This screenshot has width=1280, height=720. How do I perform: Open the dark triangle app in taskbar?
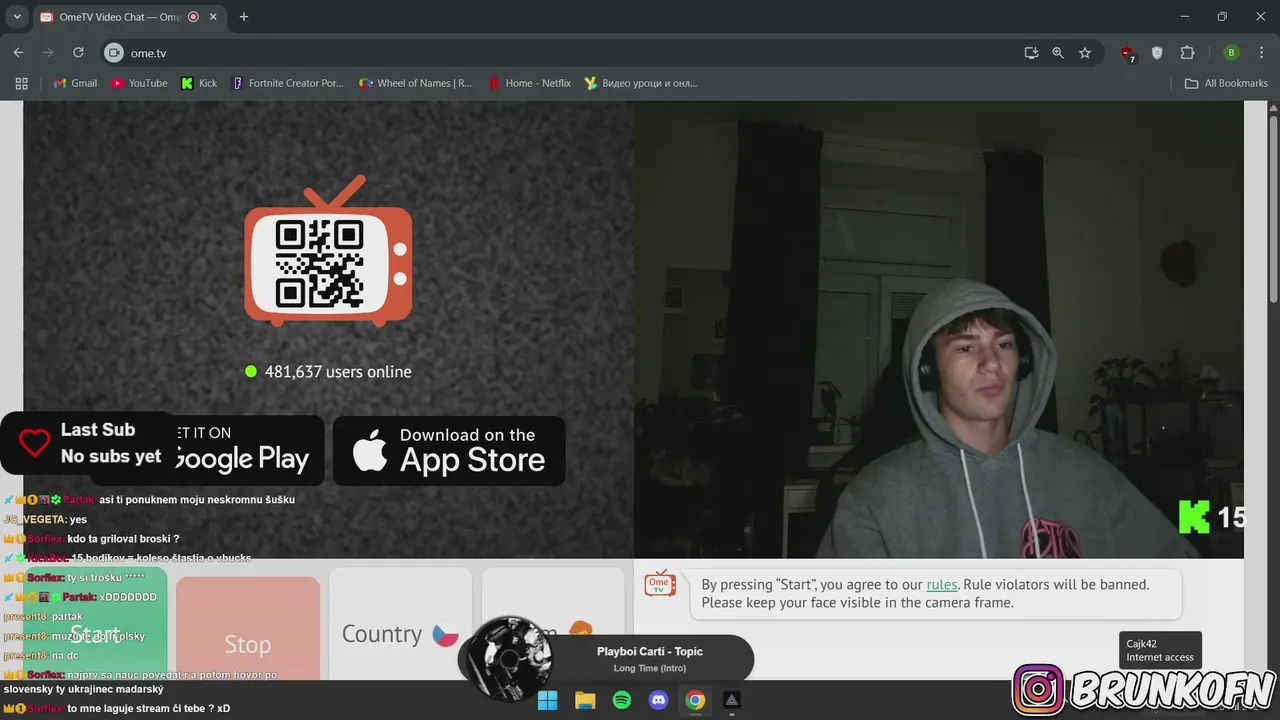[x=732, y=700]
